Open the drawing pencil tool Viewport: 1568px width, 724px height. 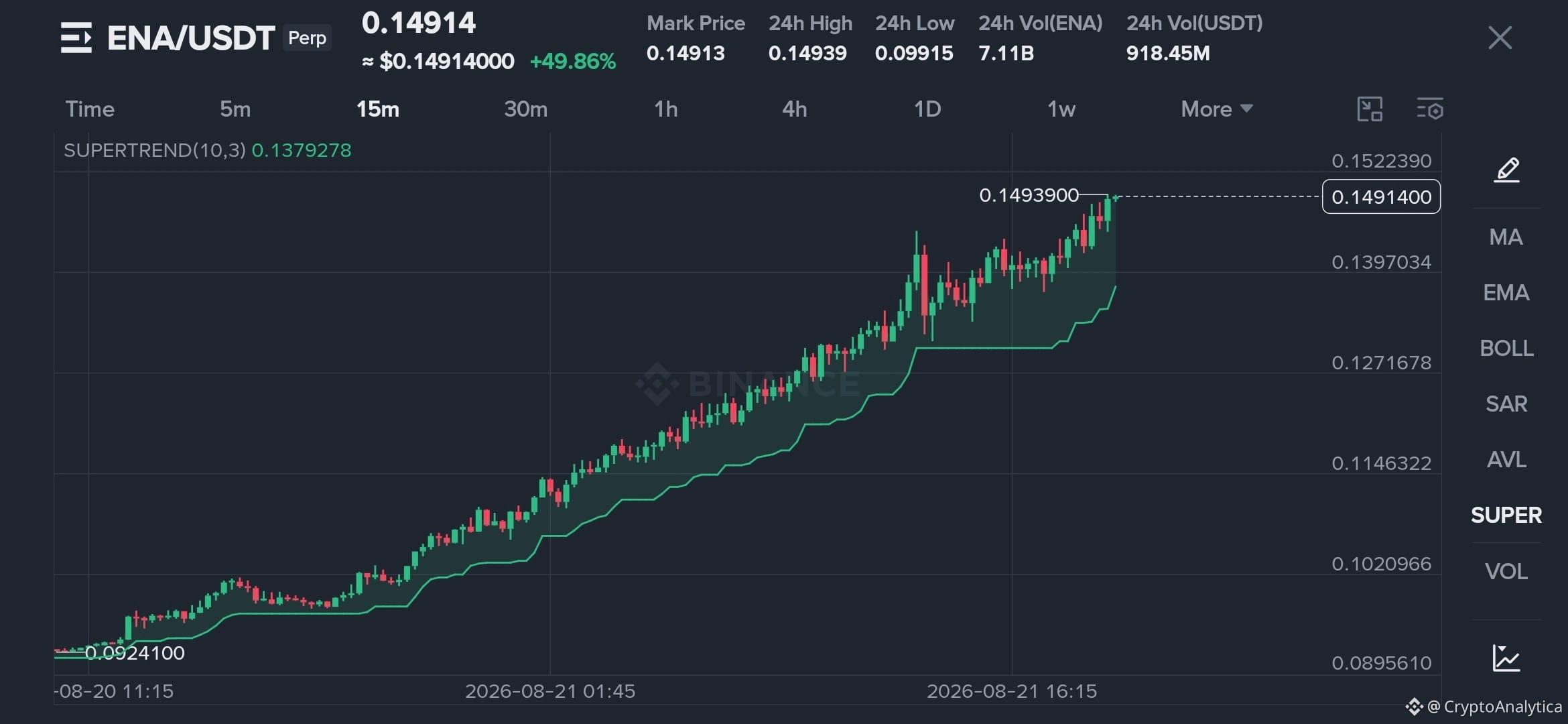point(1506,170)
